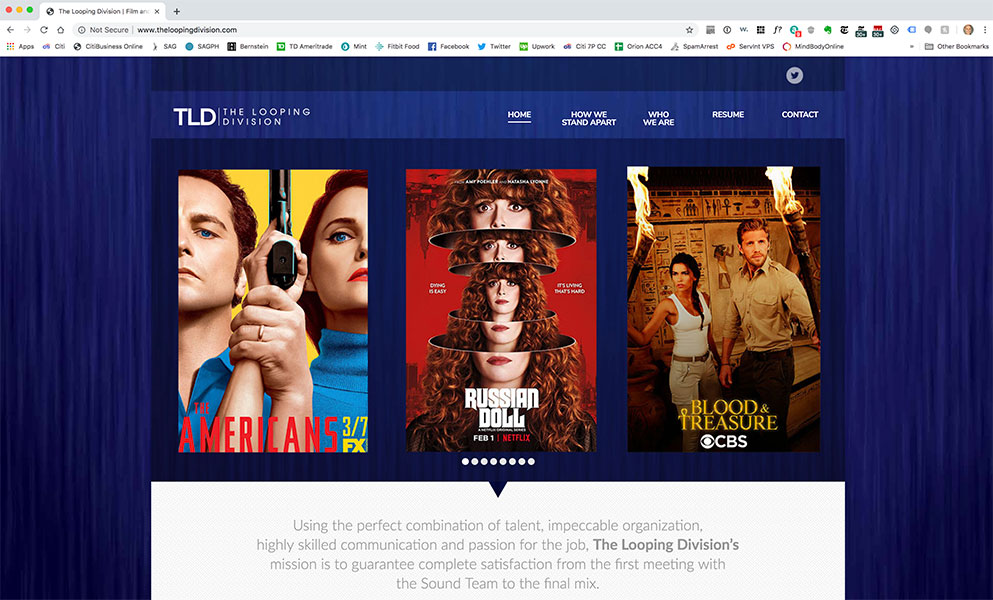Open the black grid extension icon
The width and height of the screenshot is (993, 600).
[761, 30]
